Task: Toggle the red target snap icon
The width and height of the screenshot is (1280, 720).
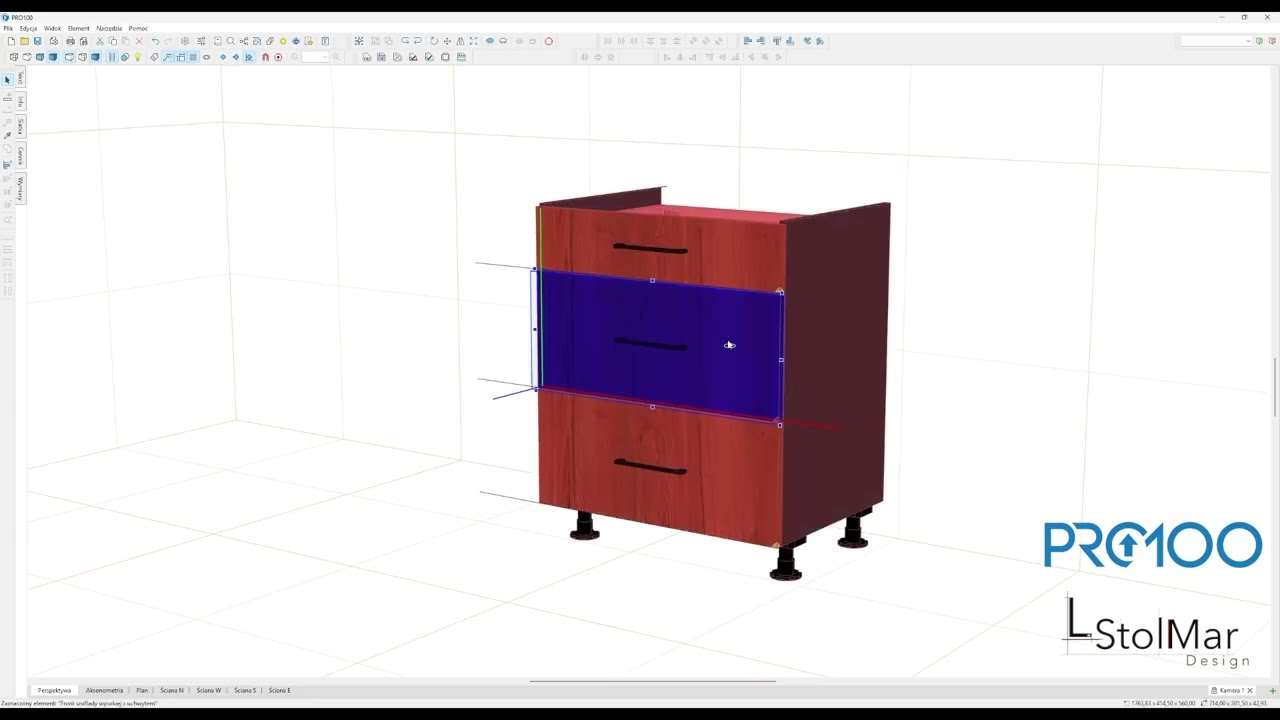Action: coord(278,57)
